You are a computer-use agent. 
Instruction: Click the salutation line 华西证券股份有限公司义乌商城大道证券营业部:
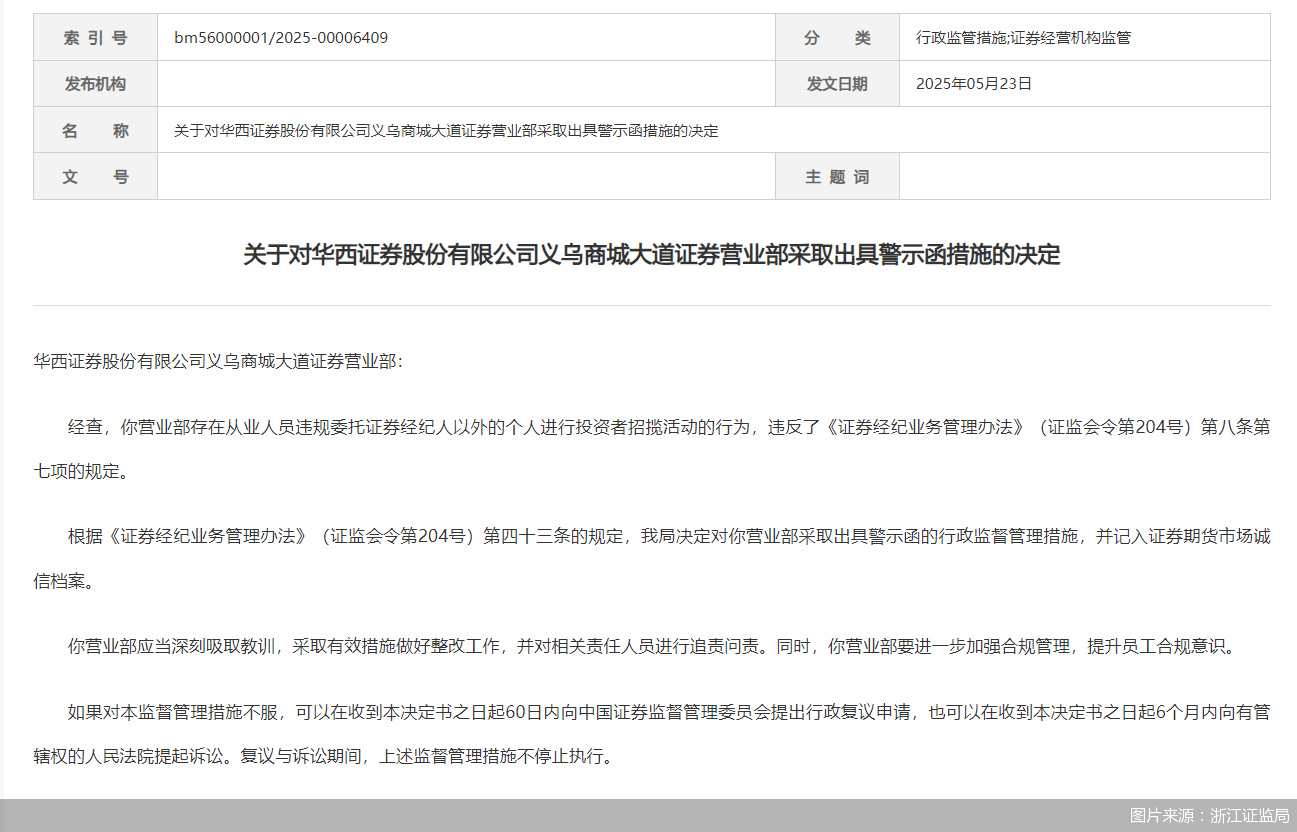click(217, 361)
